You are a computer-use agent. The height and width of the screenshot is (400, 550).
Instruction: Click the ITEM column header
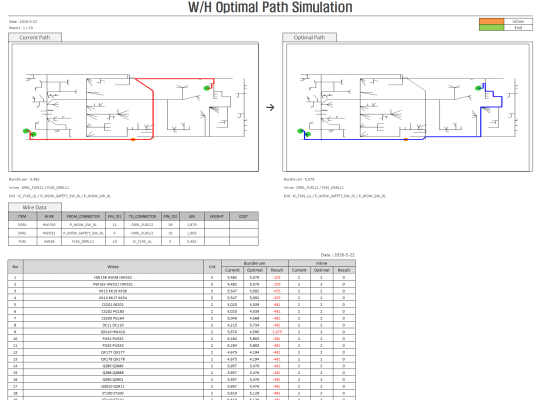pyautogui.click(x=22, y=216)
